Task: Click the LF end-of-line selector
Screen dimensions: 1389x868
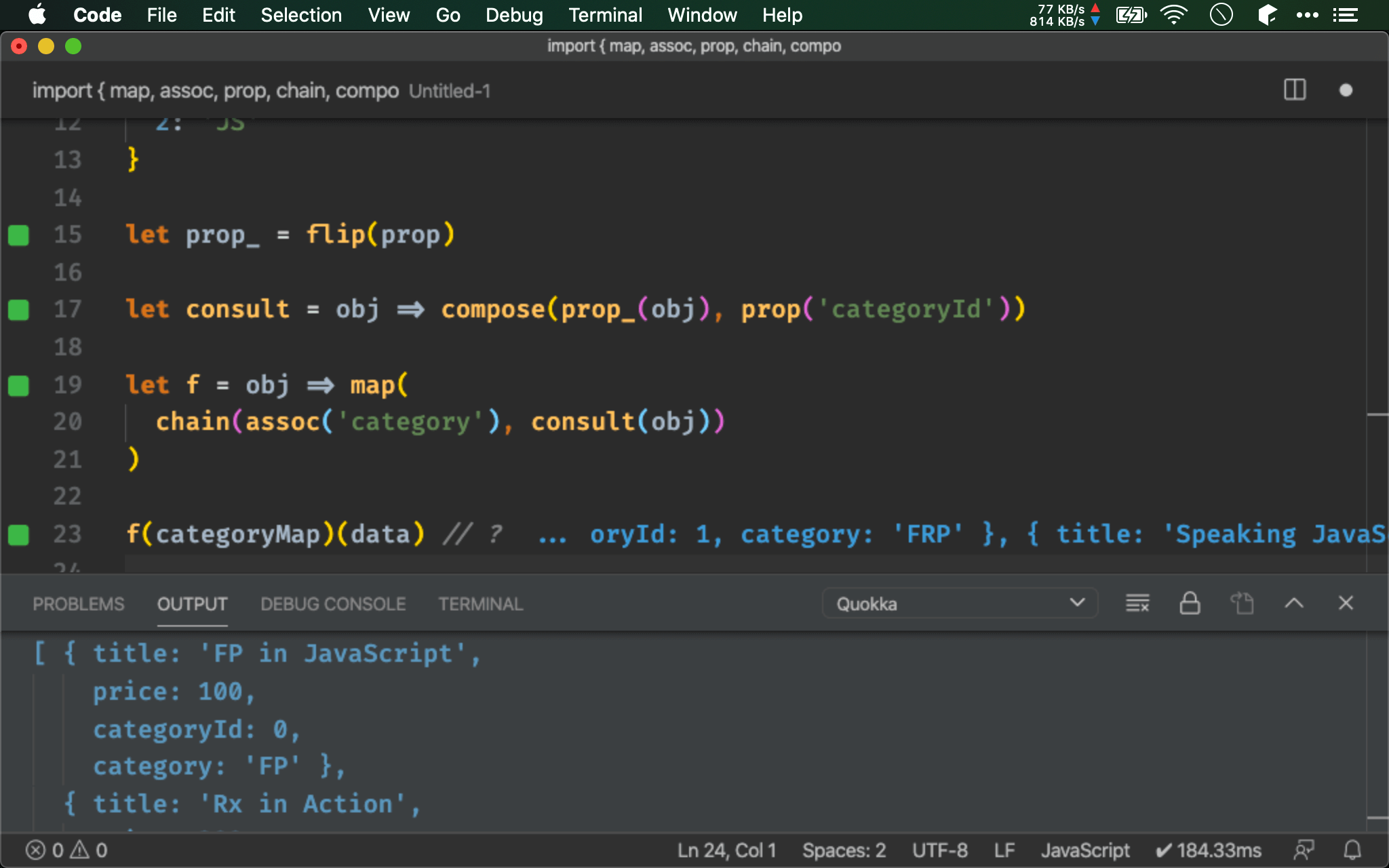Action: coord(1004,850)
